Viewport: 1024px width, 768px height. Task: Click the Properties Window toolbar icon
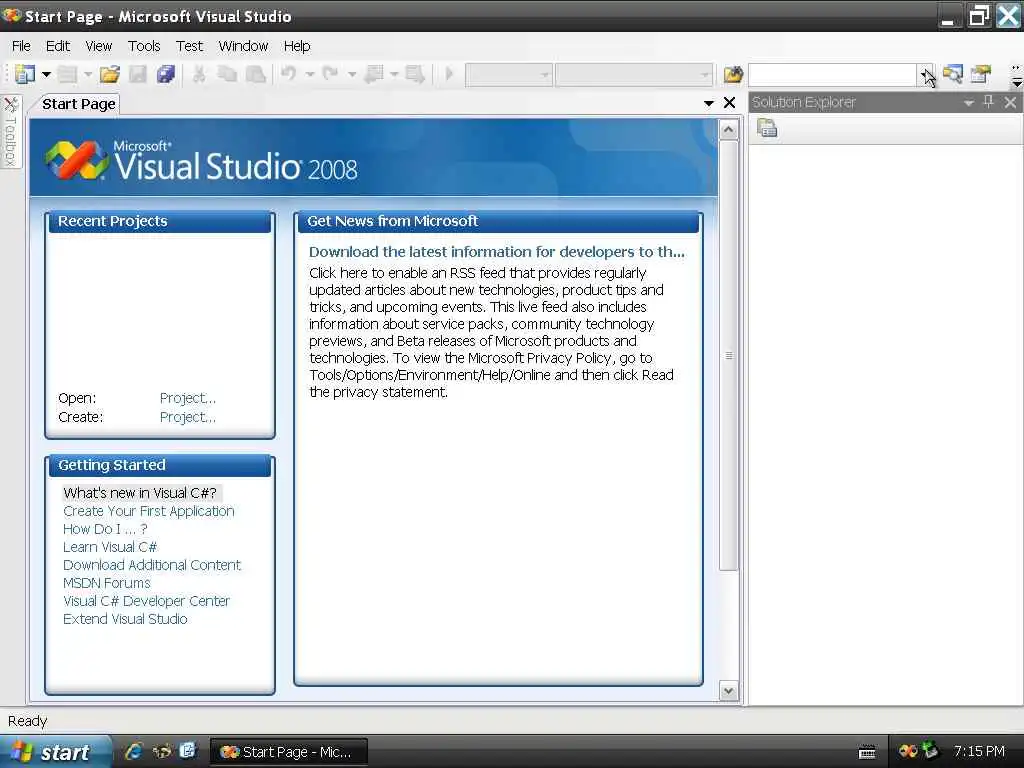(x=981, y=74)
